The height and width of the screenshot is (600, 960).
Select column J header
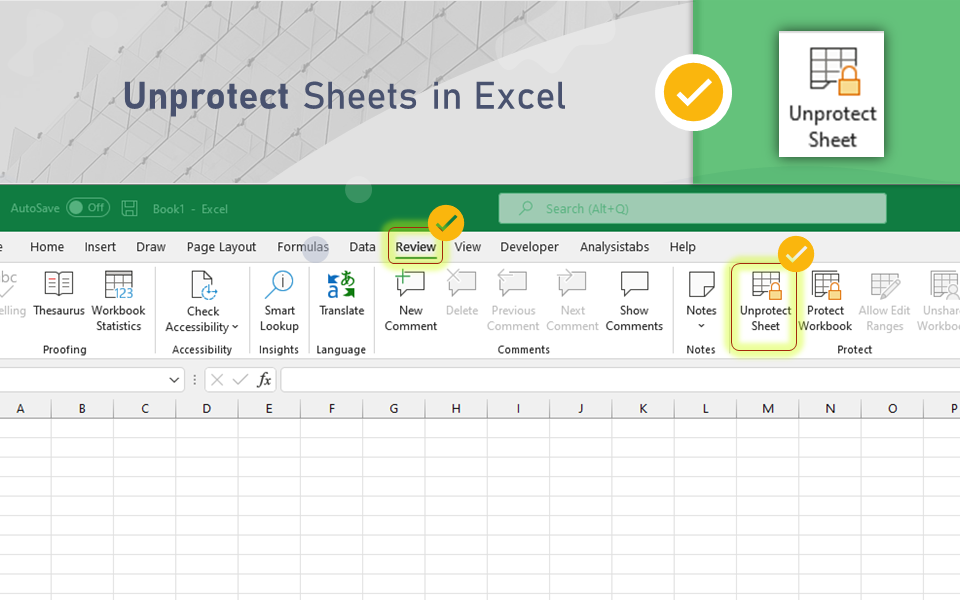coord(580,408)
